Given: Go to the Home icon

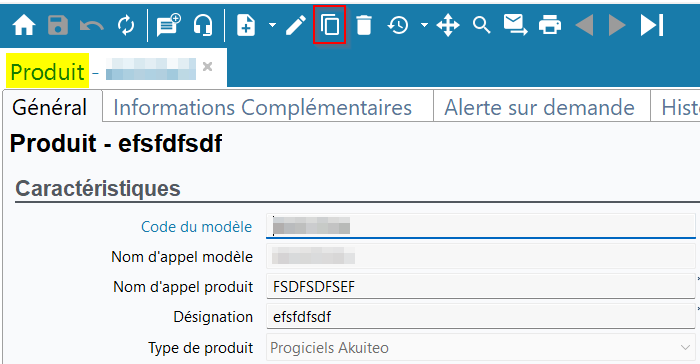Looking at the screenshot, I should tap(24, 25).
